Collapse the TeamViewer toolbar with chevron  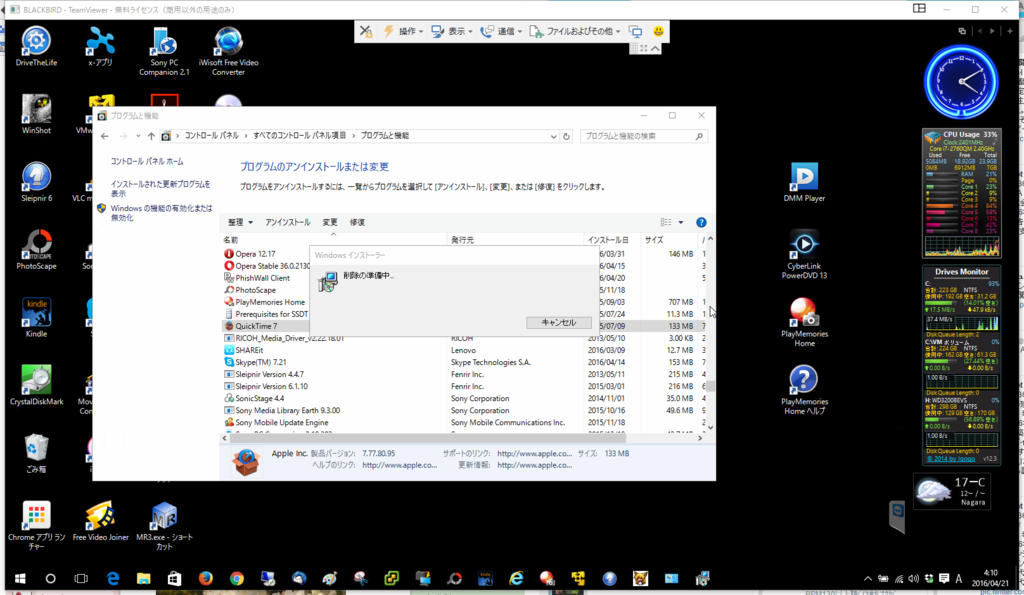pyautogui.click(x=656, y=48)
